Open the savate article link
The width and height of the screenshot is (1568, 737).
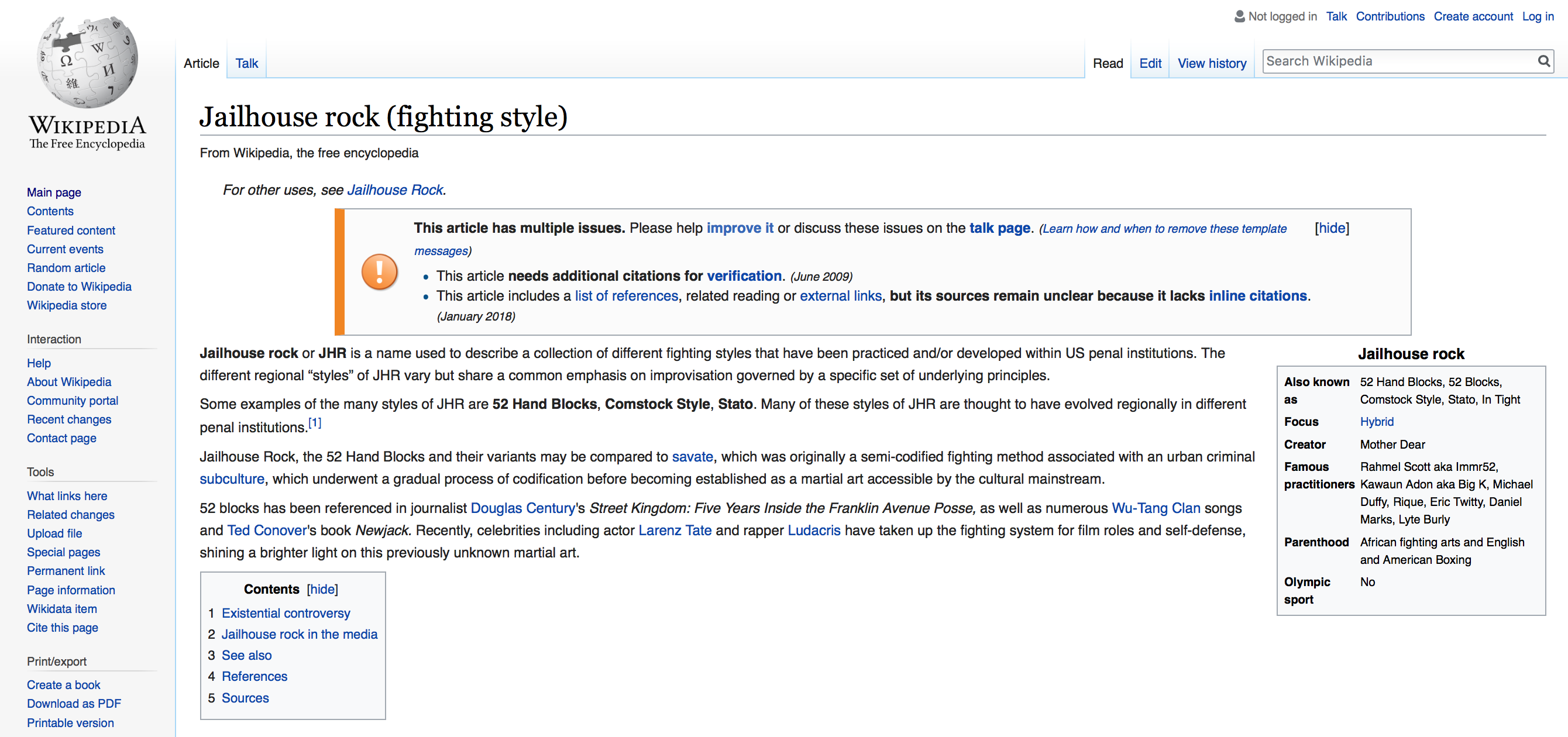coord(692,456)
